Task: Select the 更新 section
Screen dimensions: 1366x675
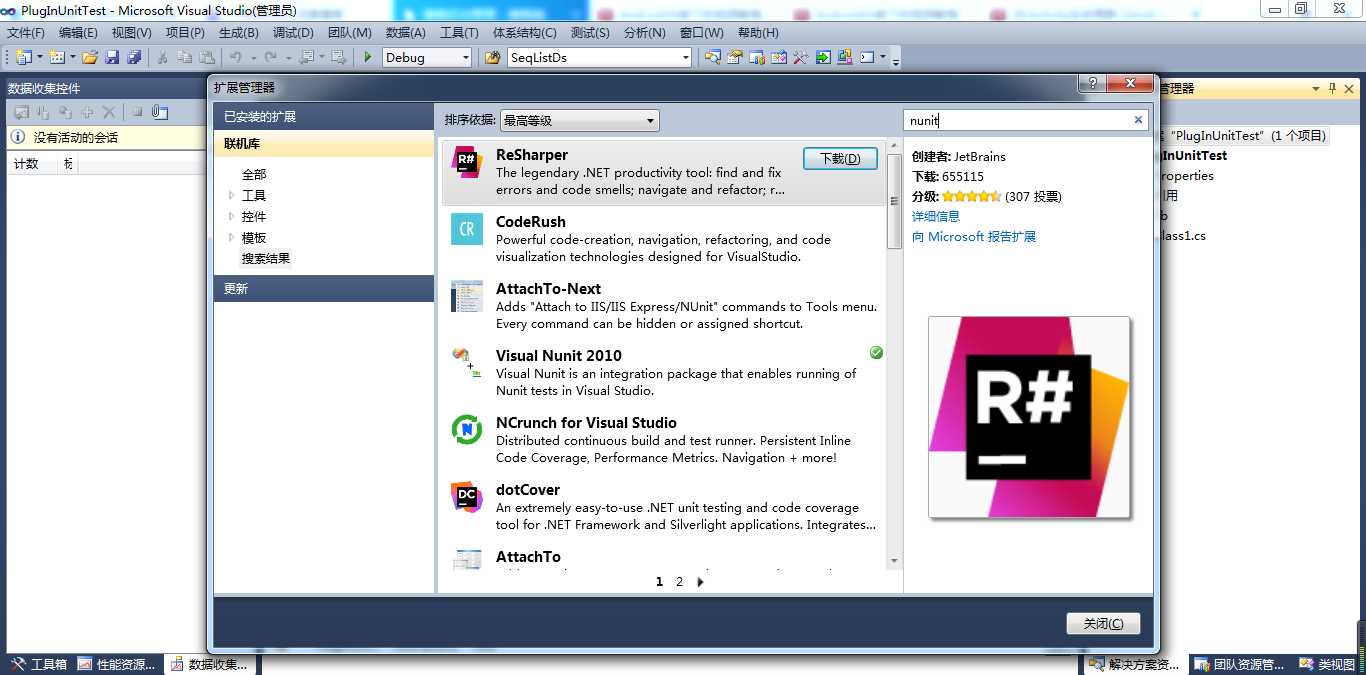Action: [x=323, y=288]
